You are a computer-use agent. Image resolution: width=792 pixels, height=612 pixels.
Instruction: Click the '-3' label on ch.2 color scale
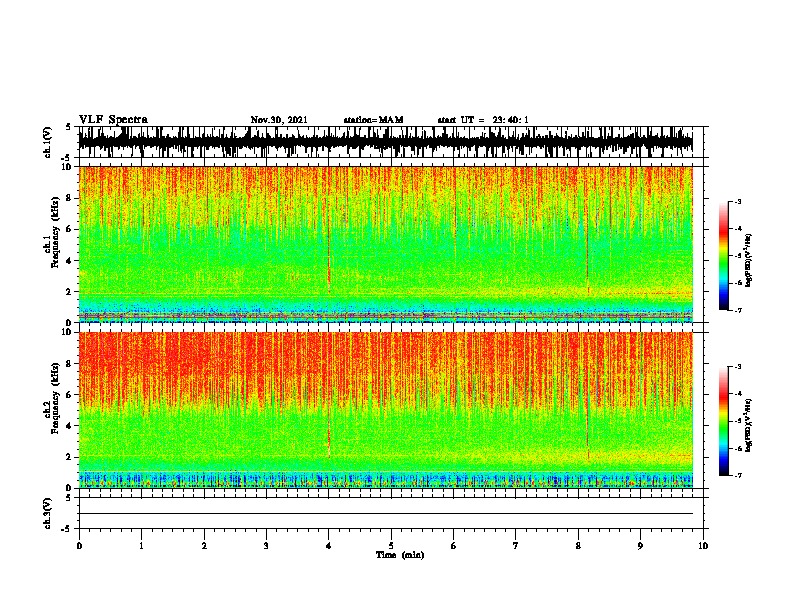tap(737, 367)
